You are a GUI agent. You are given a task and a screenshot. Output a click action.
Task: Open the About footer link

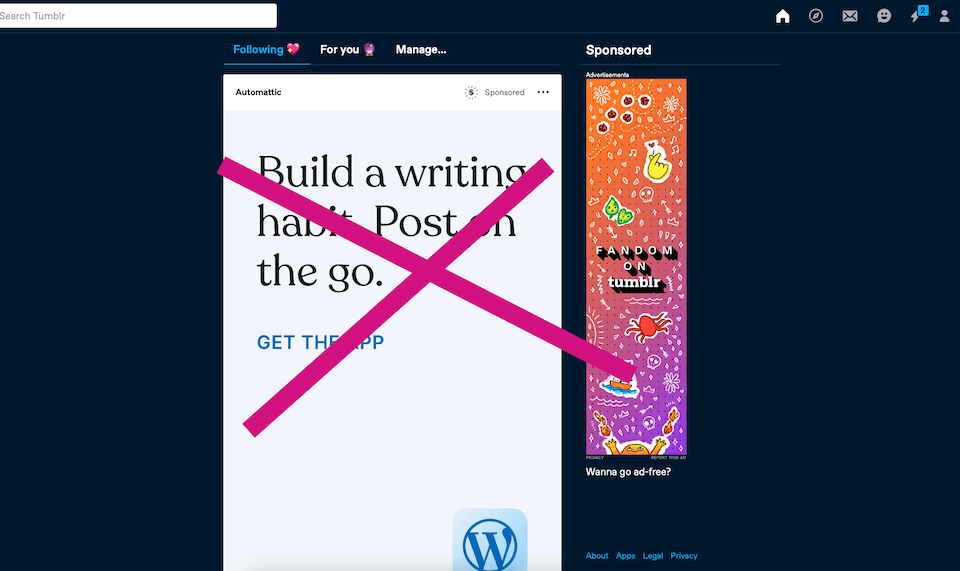pos(597,556)
